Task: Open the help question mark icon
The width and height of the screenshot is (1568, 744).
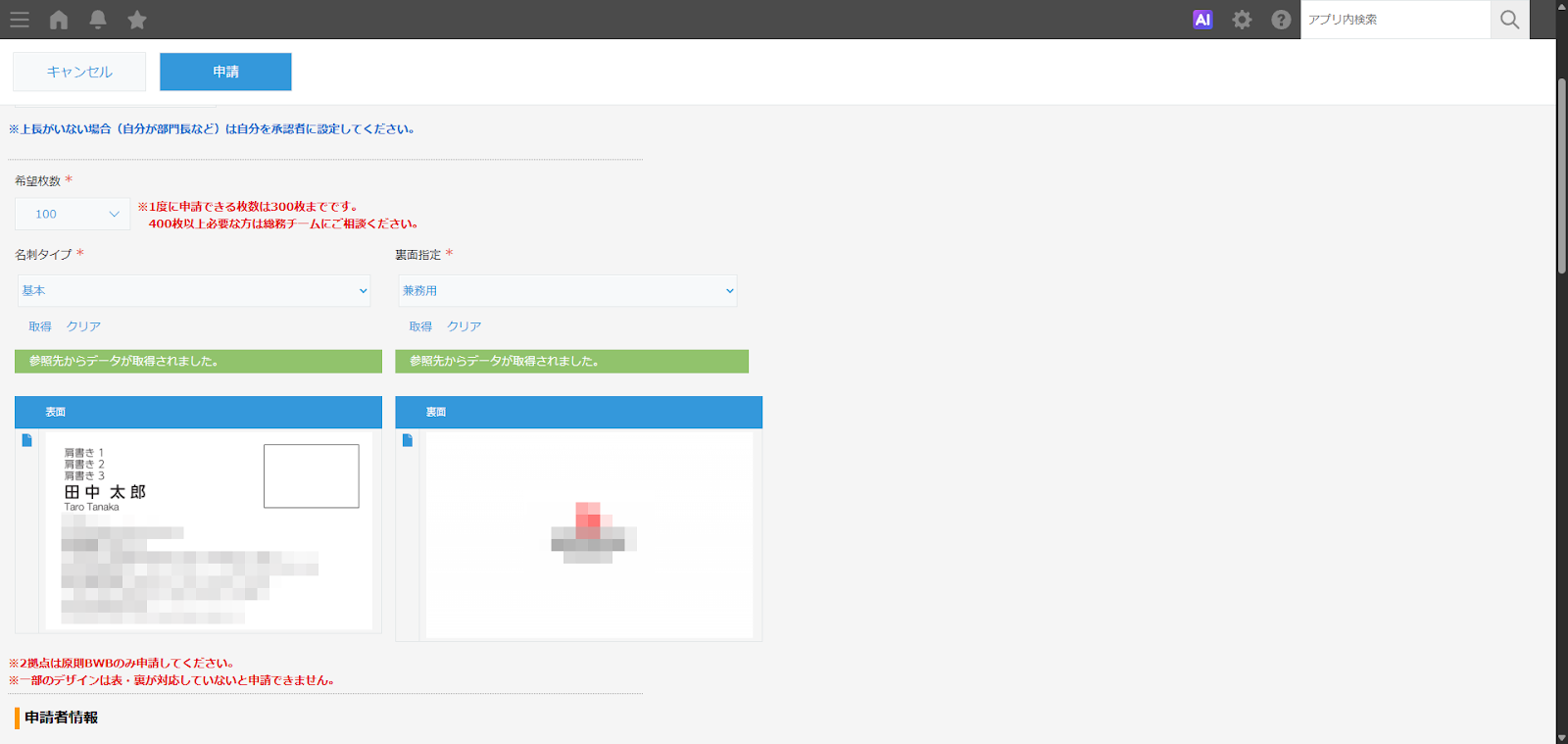Action: click(1281, 20)
